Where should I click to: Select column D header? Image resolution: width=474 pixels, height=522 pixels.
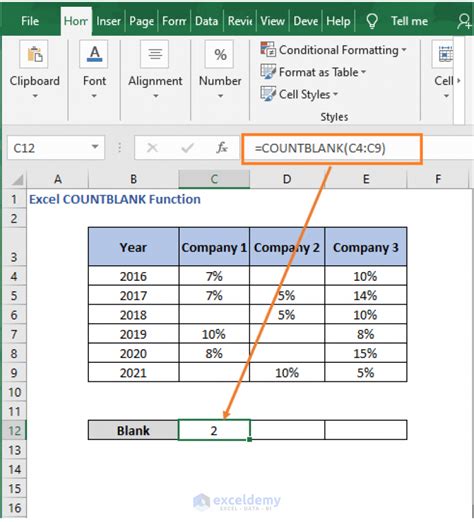(x=287, y=179)
